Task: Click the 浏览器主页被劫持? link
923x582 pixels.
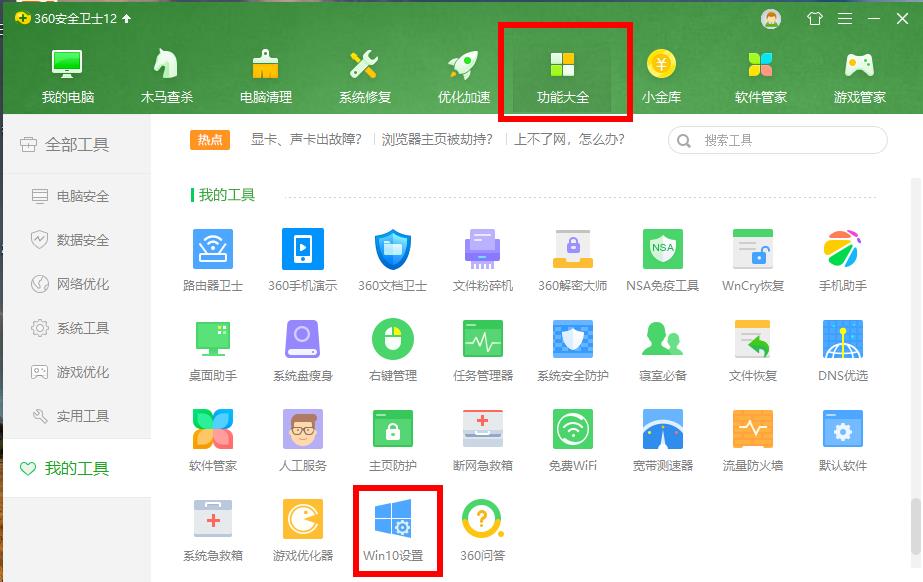Action: click(437, 139)
